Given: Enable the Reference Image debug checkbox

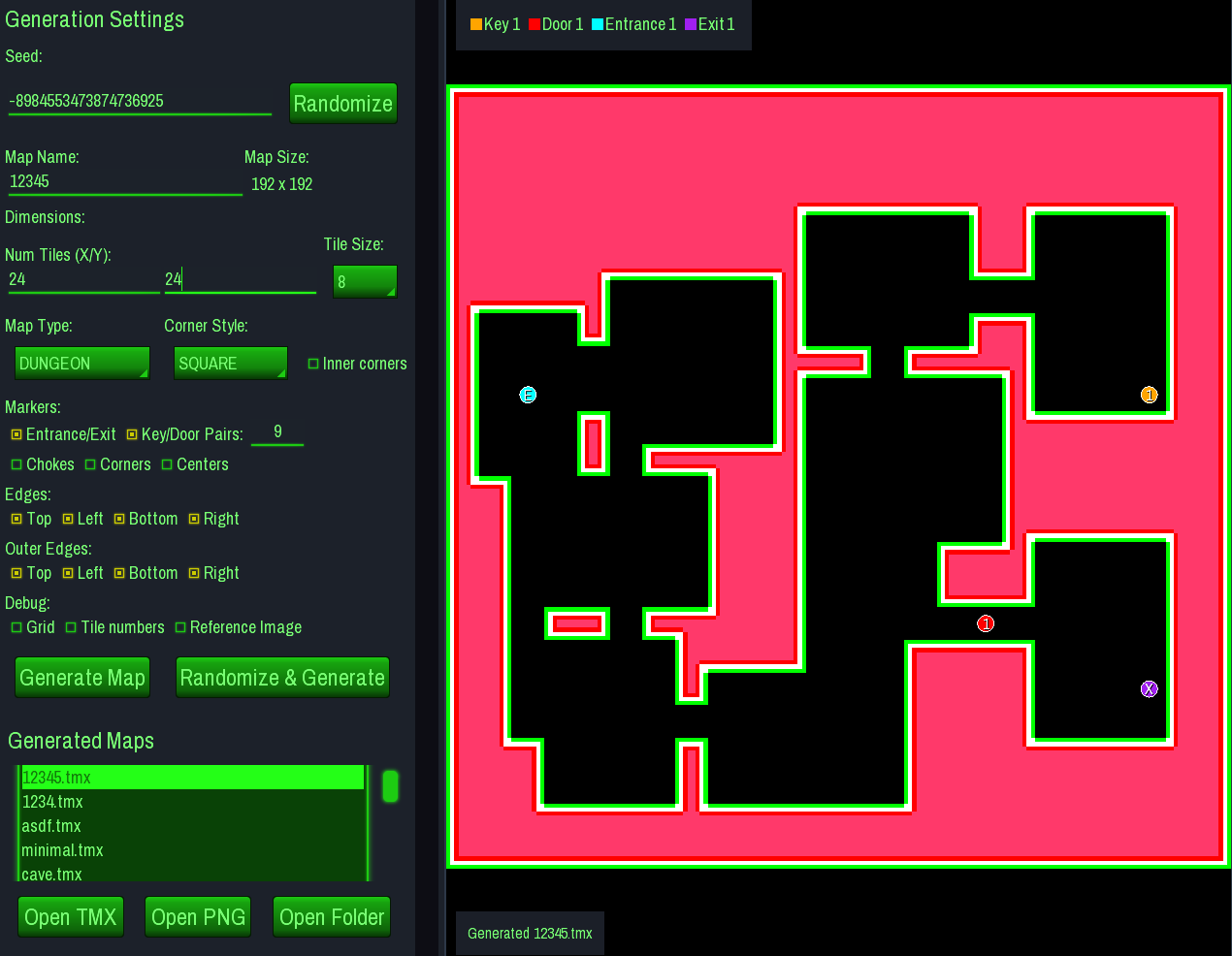Looking at the screenshot, I should point(180,627).
